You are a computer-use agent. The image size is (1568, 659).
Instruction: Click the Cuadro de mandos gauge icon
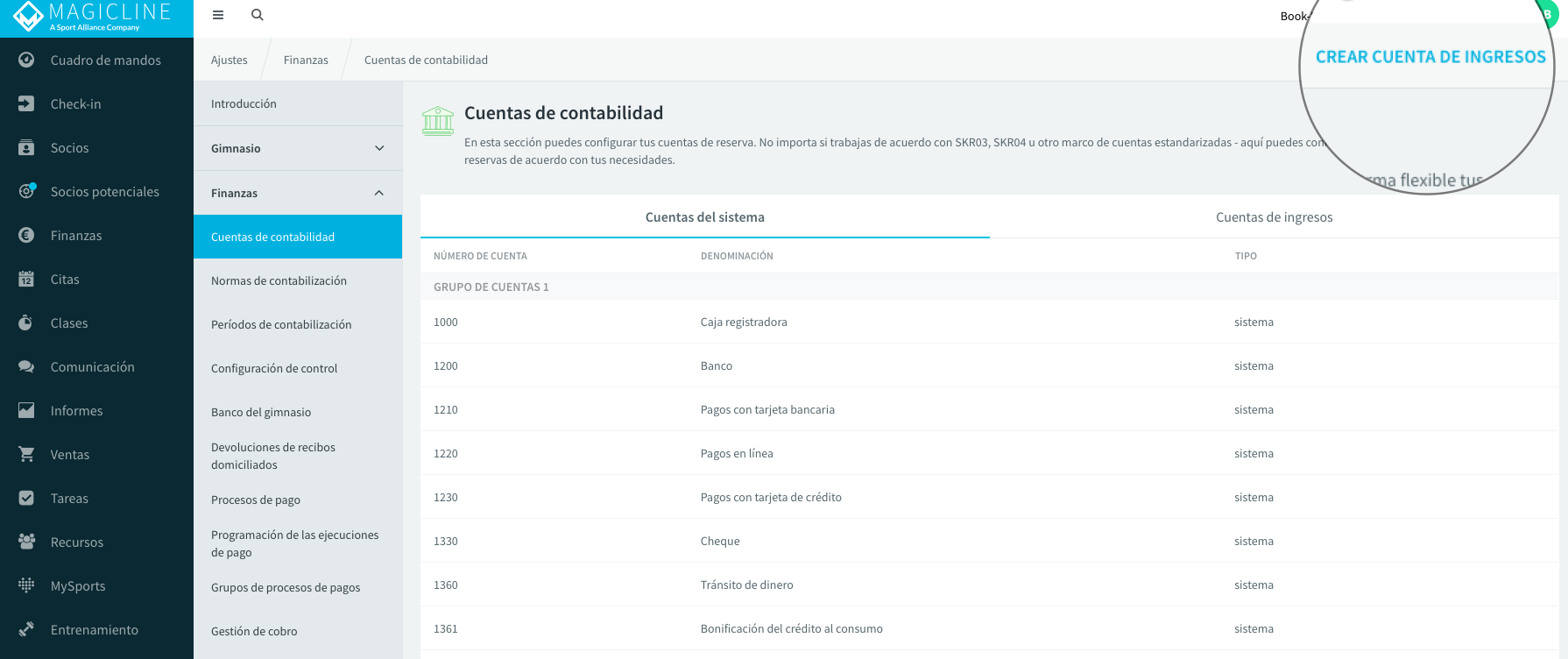[x=26, y=60]
